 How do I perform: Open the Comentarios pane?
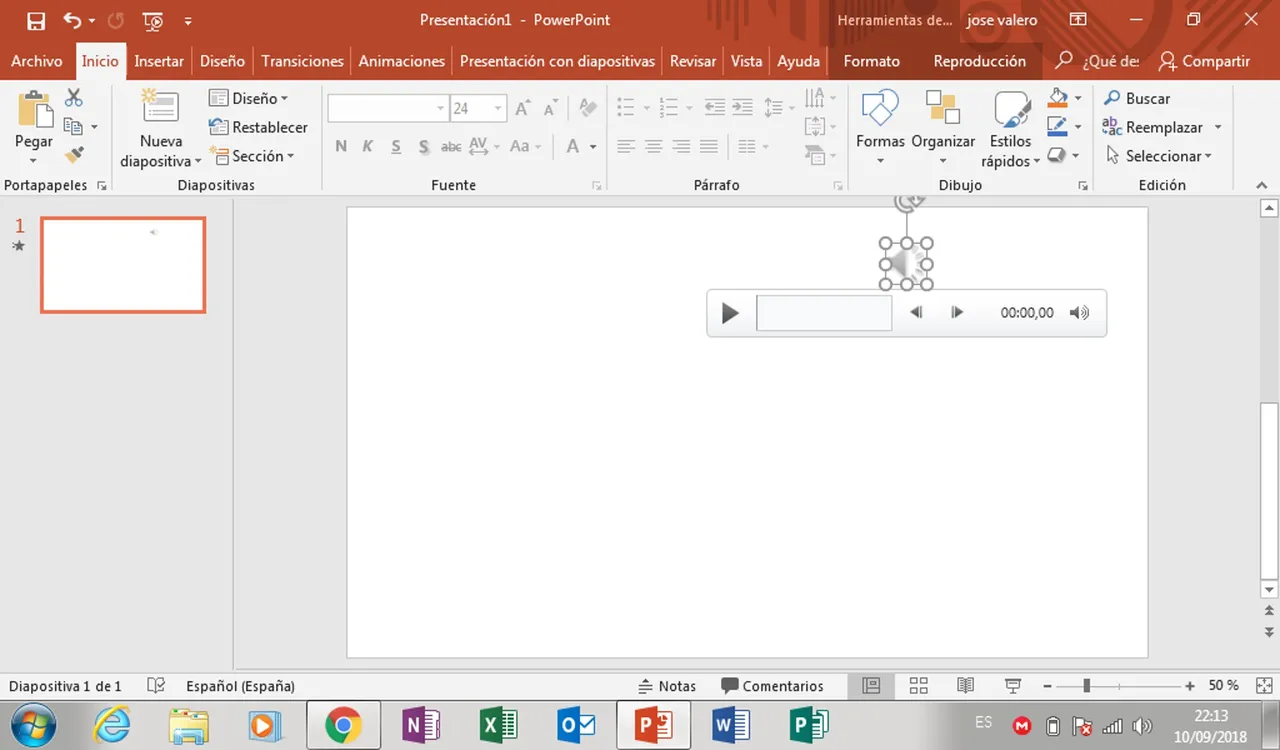(772, 686)
